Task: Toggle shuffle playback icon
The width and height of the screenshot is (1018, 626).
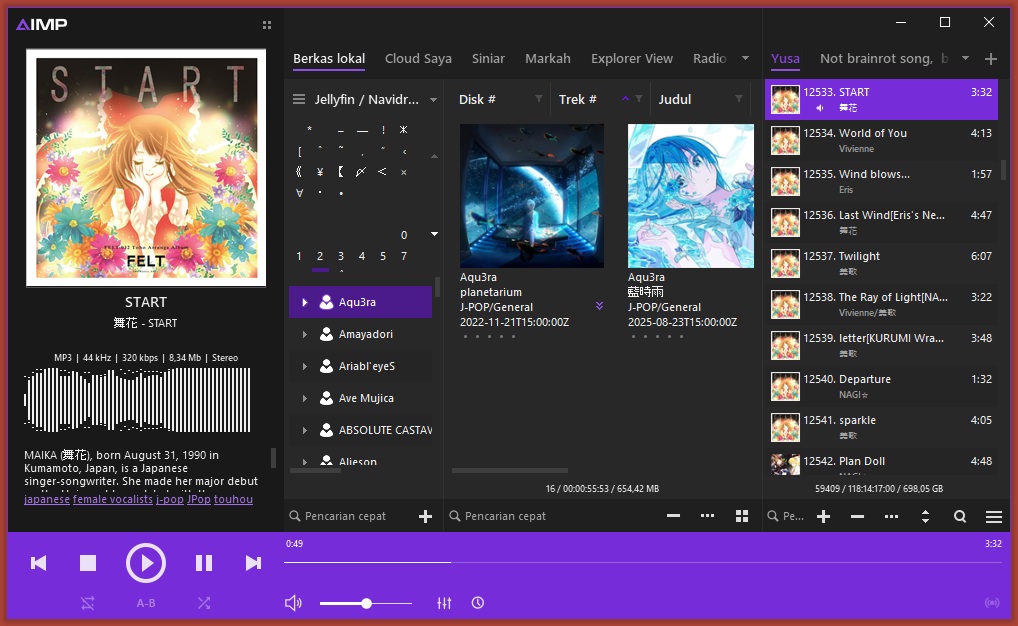Action: [204, 603]
